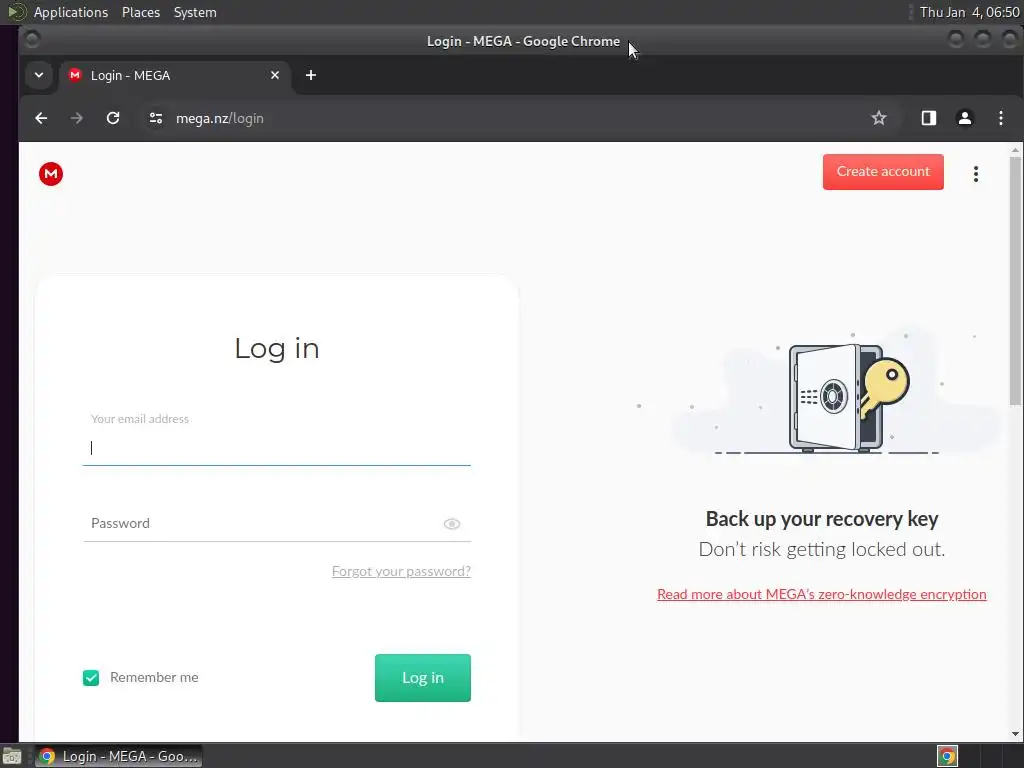
Task: Click the page vertical scrollbar thumb
Action: 1016,281
